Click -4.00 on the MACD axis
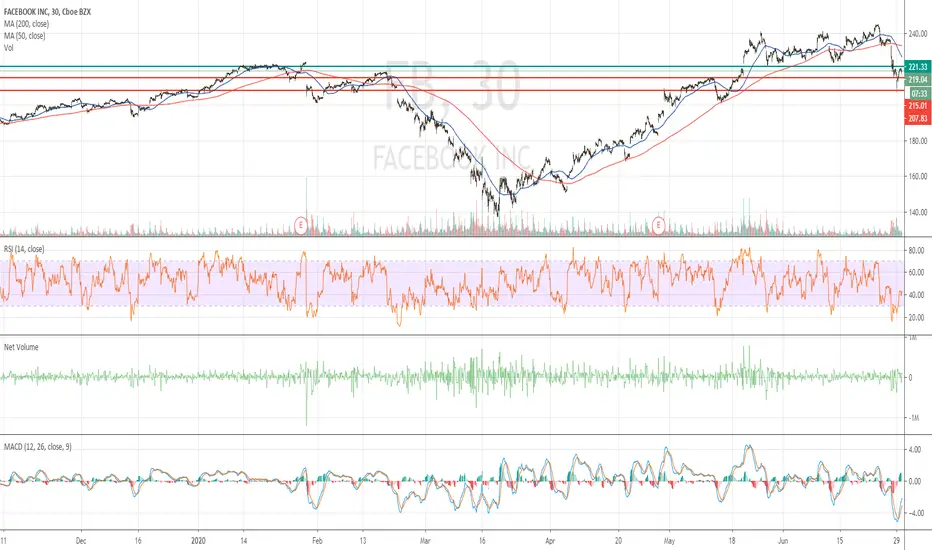The width and height of the screenshot is (932, 550). (914, 513)
